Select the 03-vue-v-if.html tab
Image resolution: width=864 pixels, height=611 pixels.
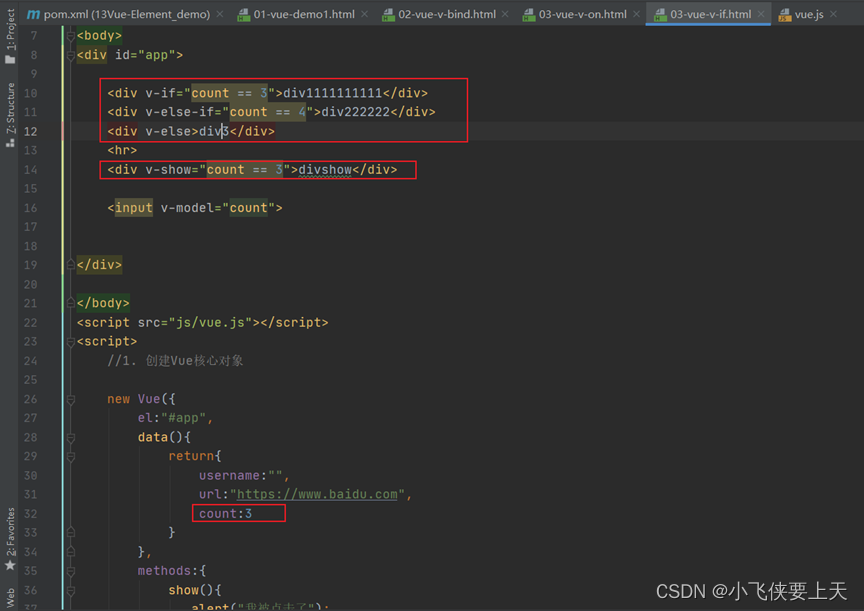(x=710, y=14)
